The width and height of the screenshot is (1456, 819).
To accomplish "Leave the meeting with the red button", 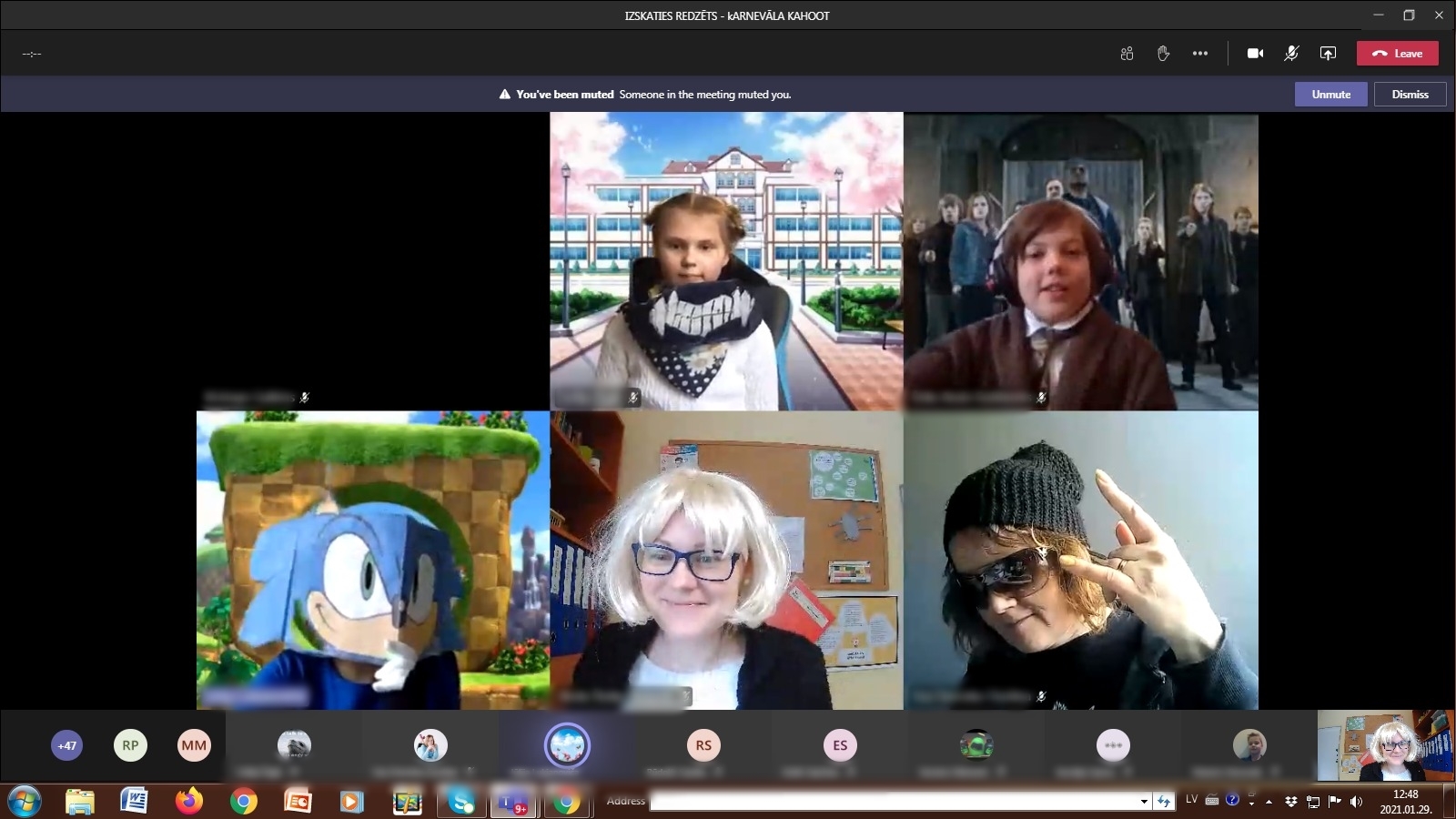I will (x=1397, y=54).
